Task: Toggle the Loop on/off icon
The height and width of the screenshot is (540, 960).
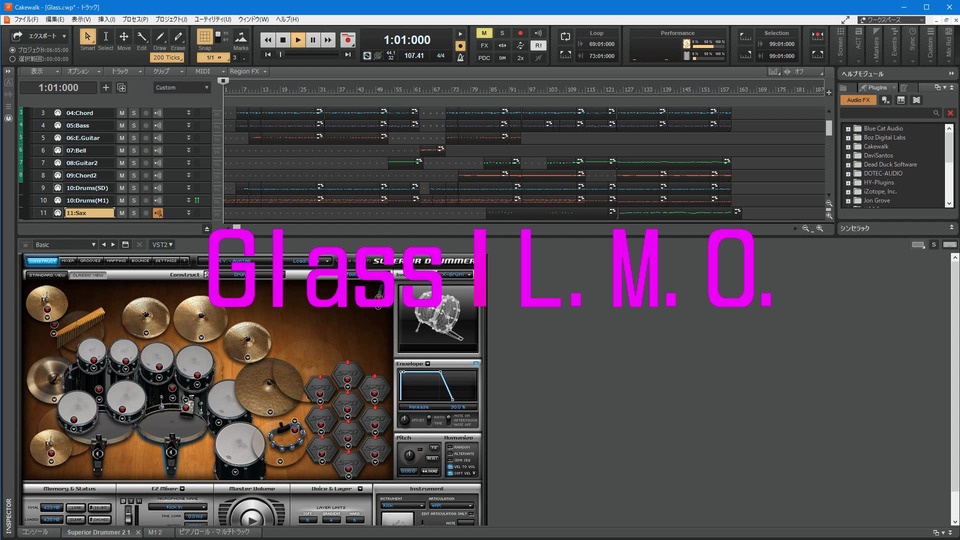Action: coord(565,37)
